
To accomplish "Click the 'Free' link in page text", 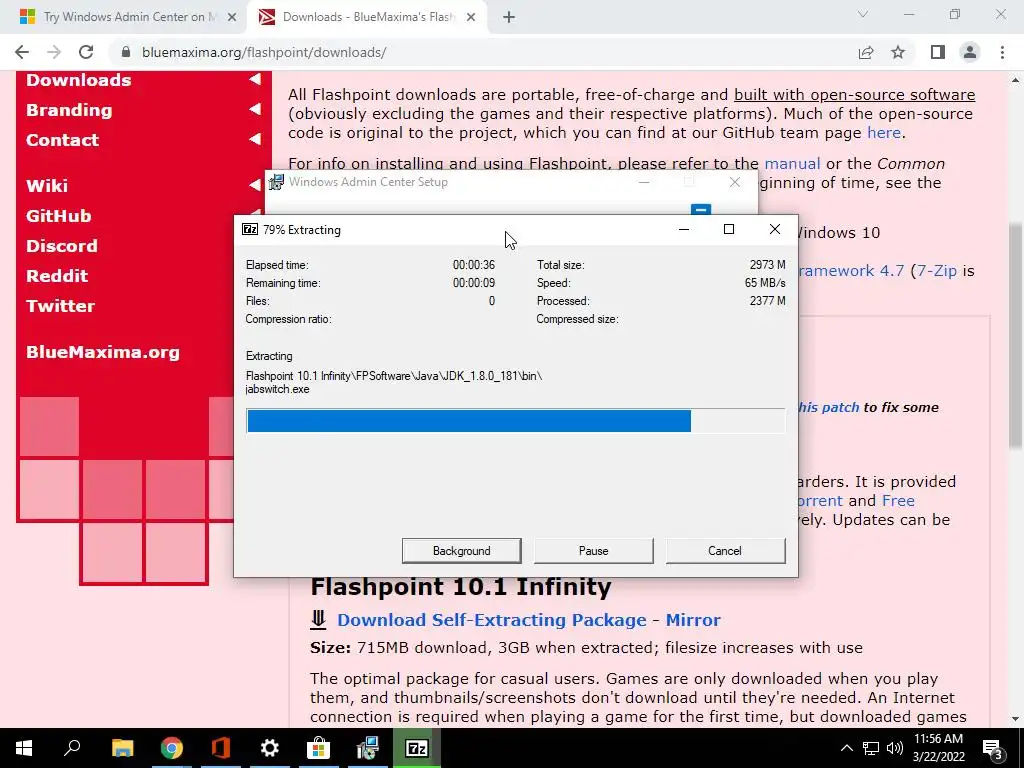I will (x=898, y=501).
